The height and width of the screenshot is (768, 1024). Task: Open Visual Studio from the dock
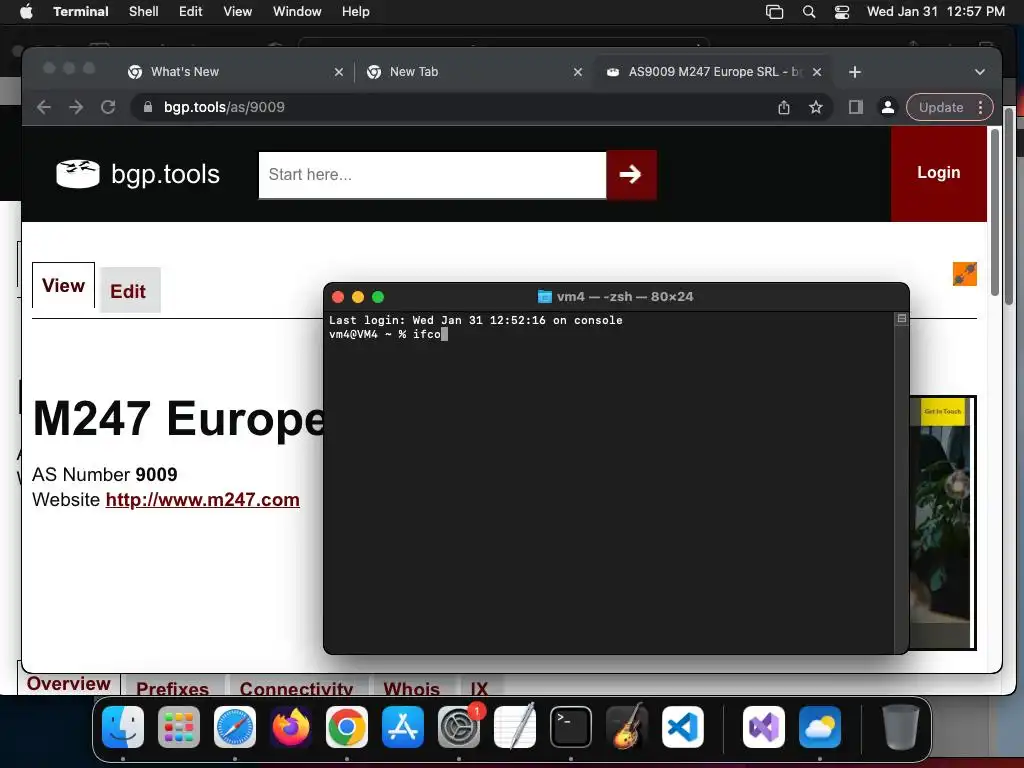(x=764, y=727)
